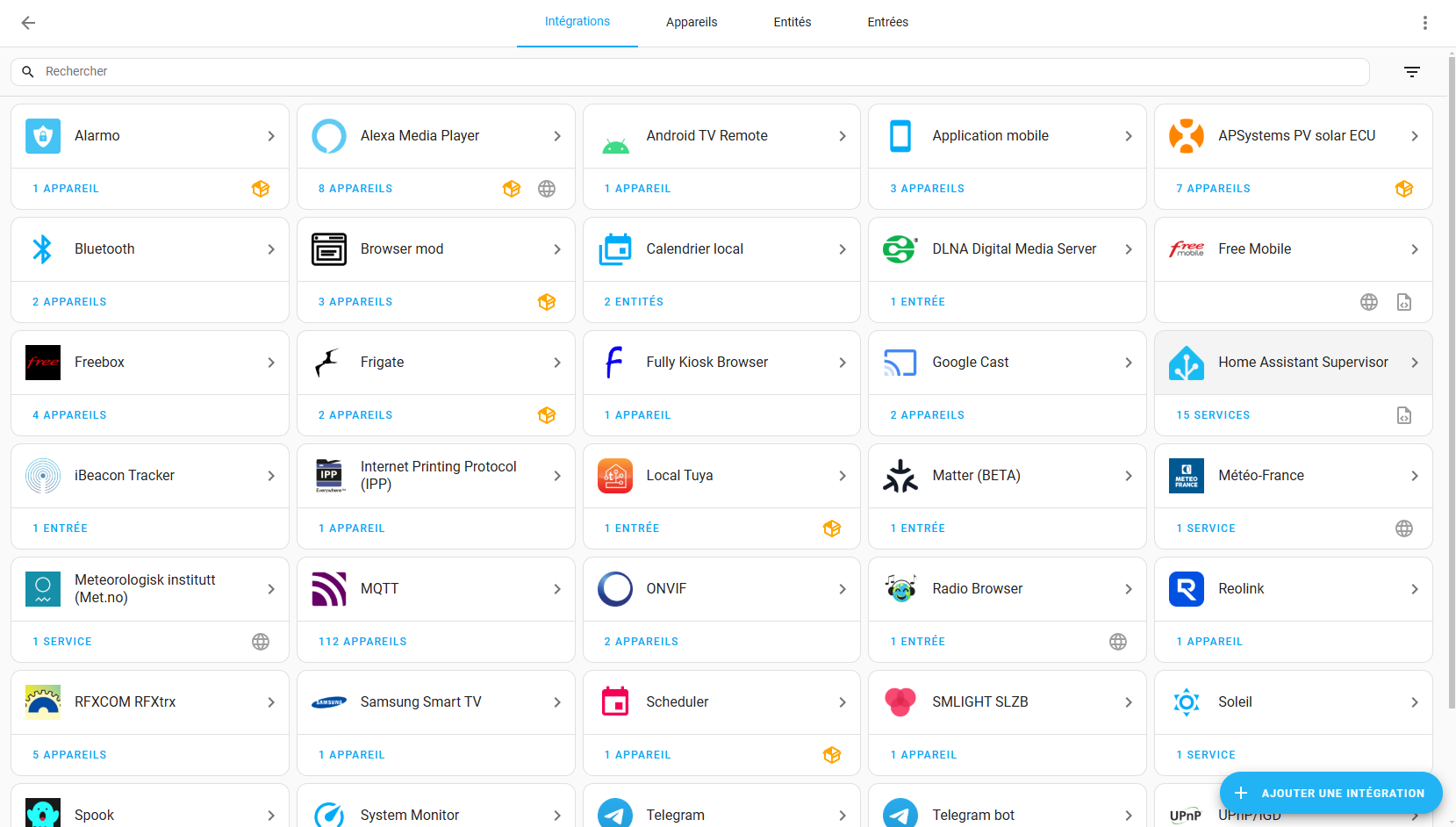The height and width of the screenshot is (827, 1456).
Task: Open the SMLIGHT SLZB card title
Action: [x=980, y=702]
